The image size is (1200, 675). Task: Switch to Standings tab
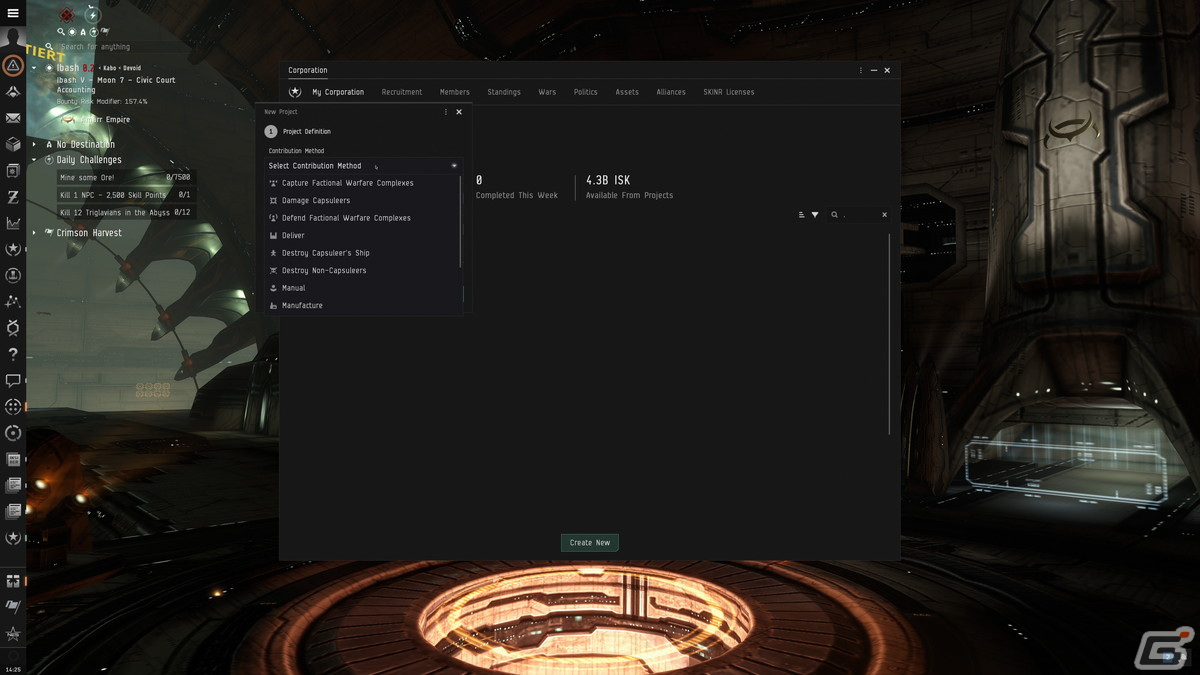pos(504,92)
